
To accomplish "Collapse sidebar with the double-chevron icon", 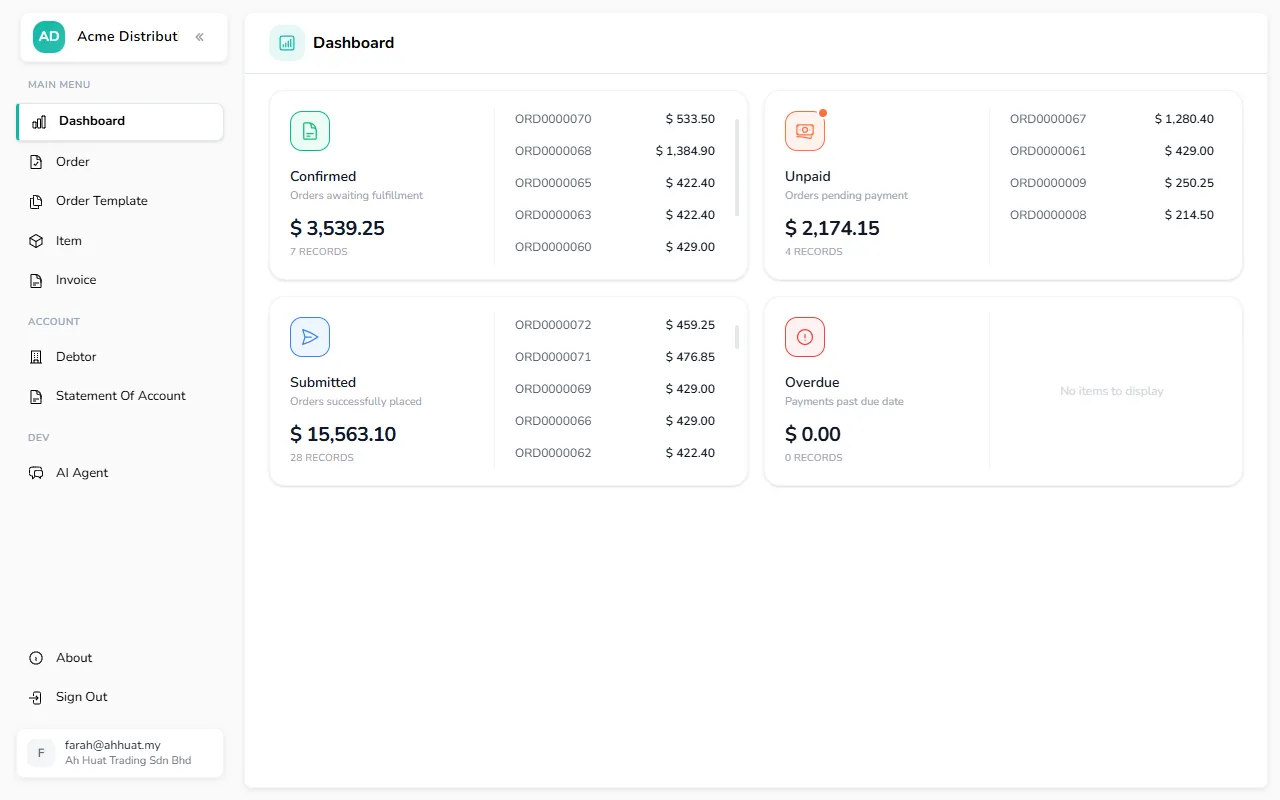I will pos(199,37).
